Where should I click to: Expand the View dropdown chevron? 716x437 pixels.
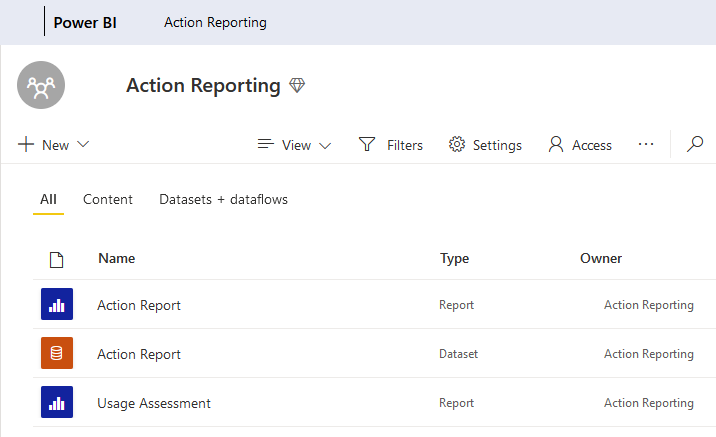click(325, 146)
